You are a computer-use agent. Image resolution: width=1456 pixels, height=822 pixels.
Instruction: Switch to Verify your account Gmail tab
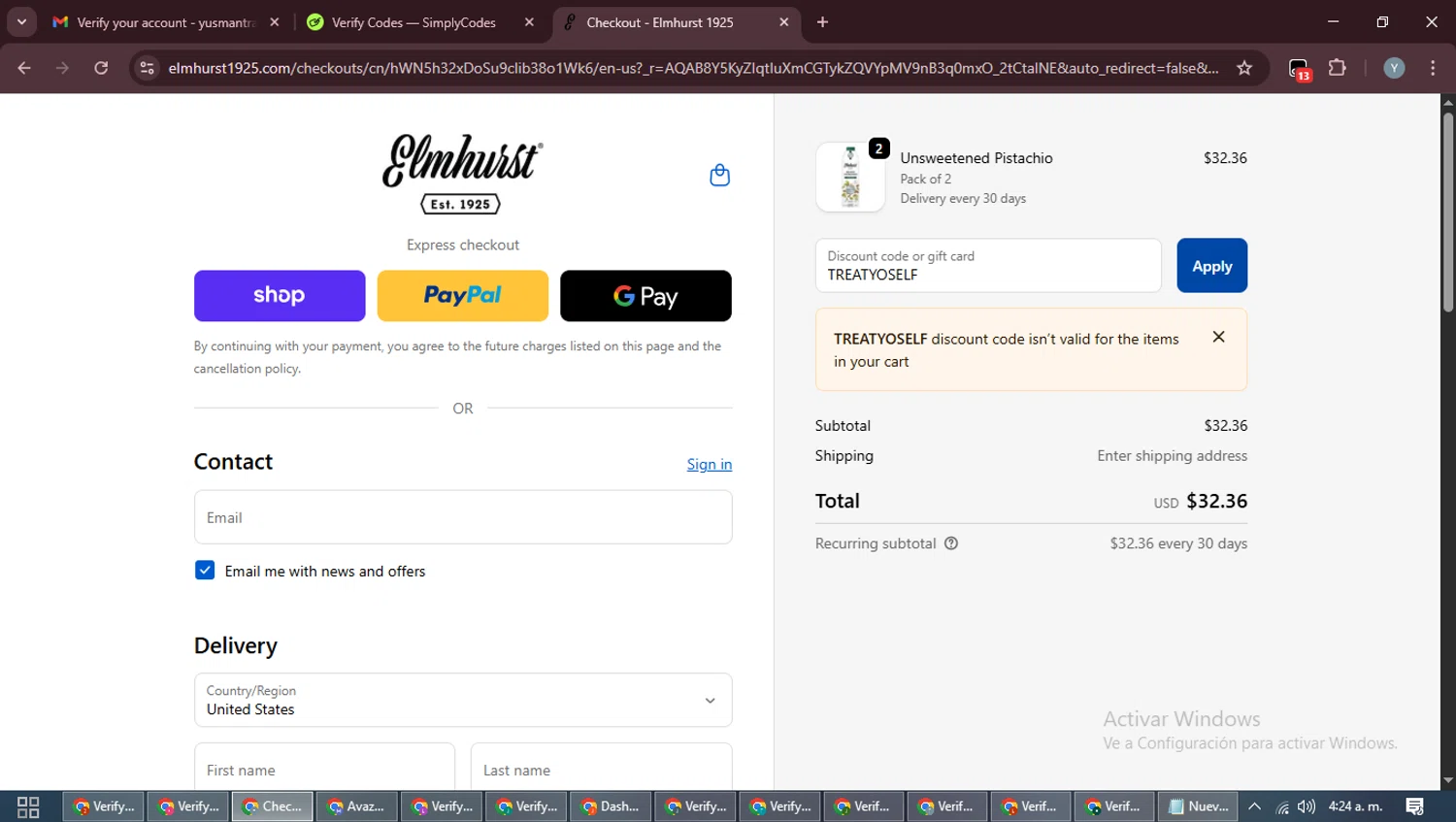coord(165,22)
